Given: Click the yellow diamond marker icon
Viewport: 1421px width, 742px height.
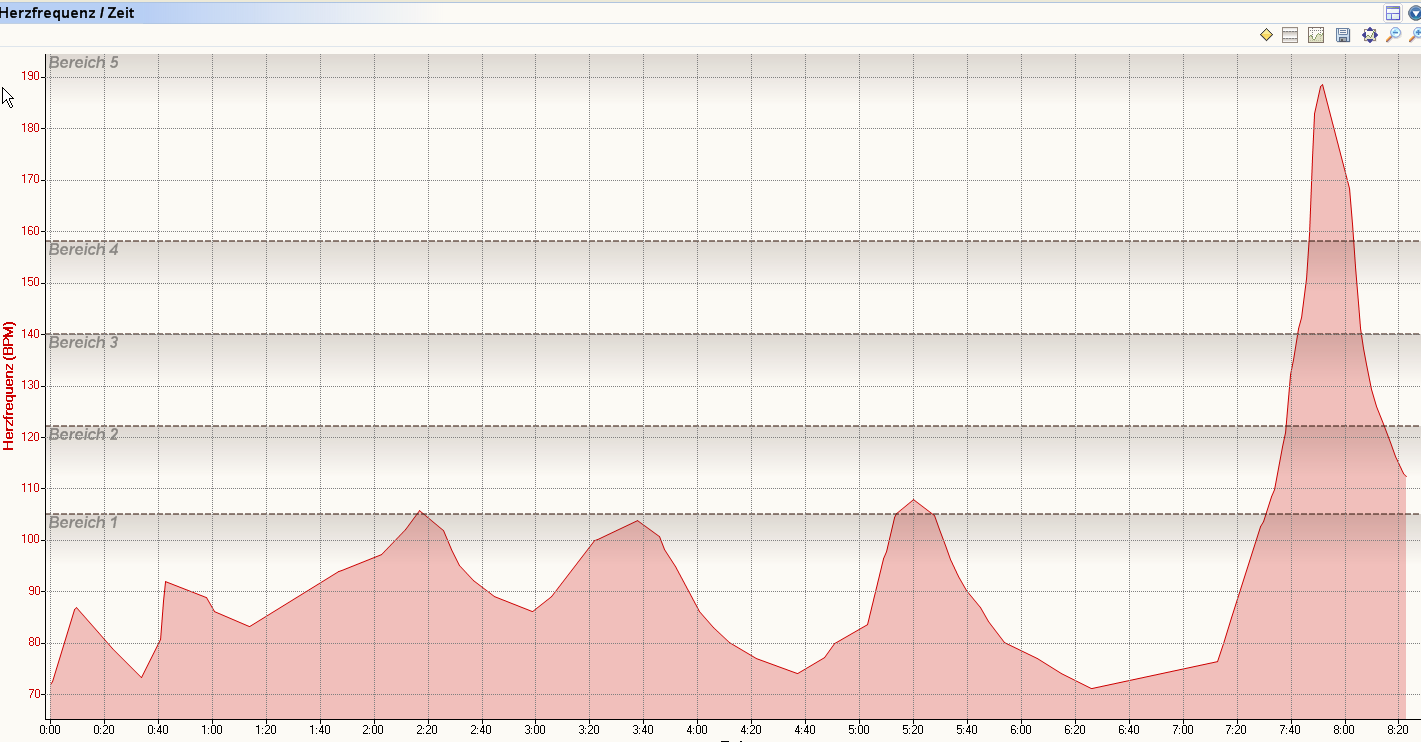Looking at the screenshot, I should [1266, 35].
